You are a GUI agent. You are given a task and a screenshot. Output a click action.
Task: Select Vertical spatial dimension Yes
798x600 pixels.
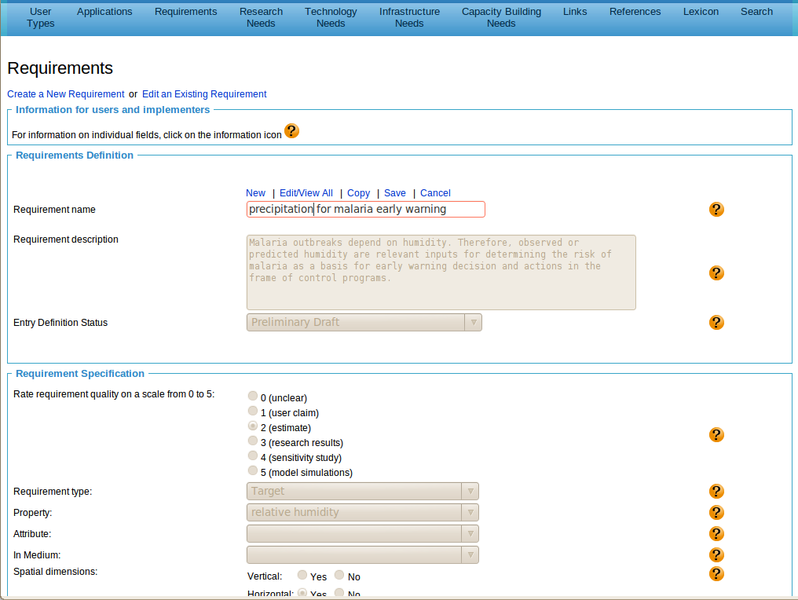[x=300, y=575]
